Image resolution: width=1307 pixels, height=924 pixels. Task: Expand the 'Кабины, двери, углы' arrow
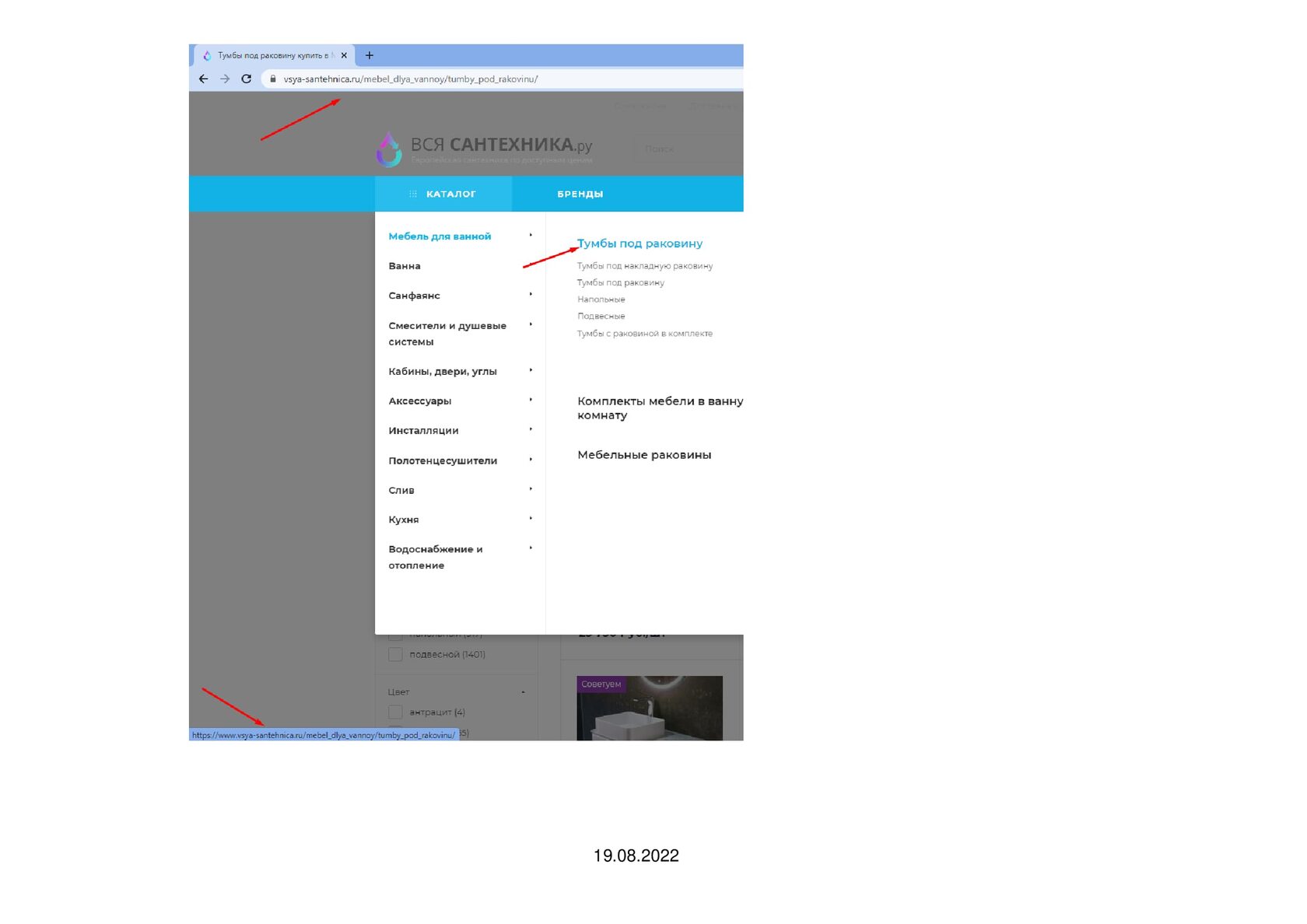coord(531,370)
